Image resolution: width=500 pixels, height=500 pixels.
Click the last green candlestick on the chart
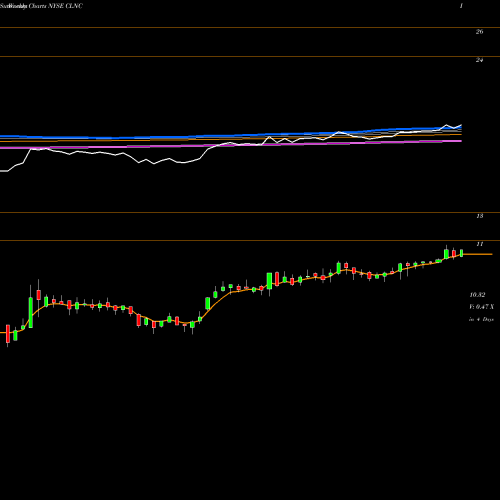[462, 253]
